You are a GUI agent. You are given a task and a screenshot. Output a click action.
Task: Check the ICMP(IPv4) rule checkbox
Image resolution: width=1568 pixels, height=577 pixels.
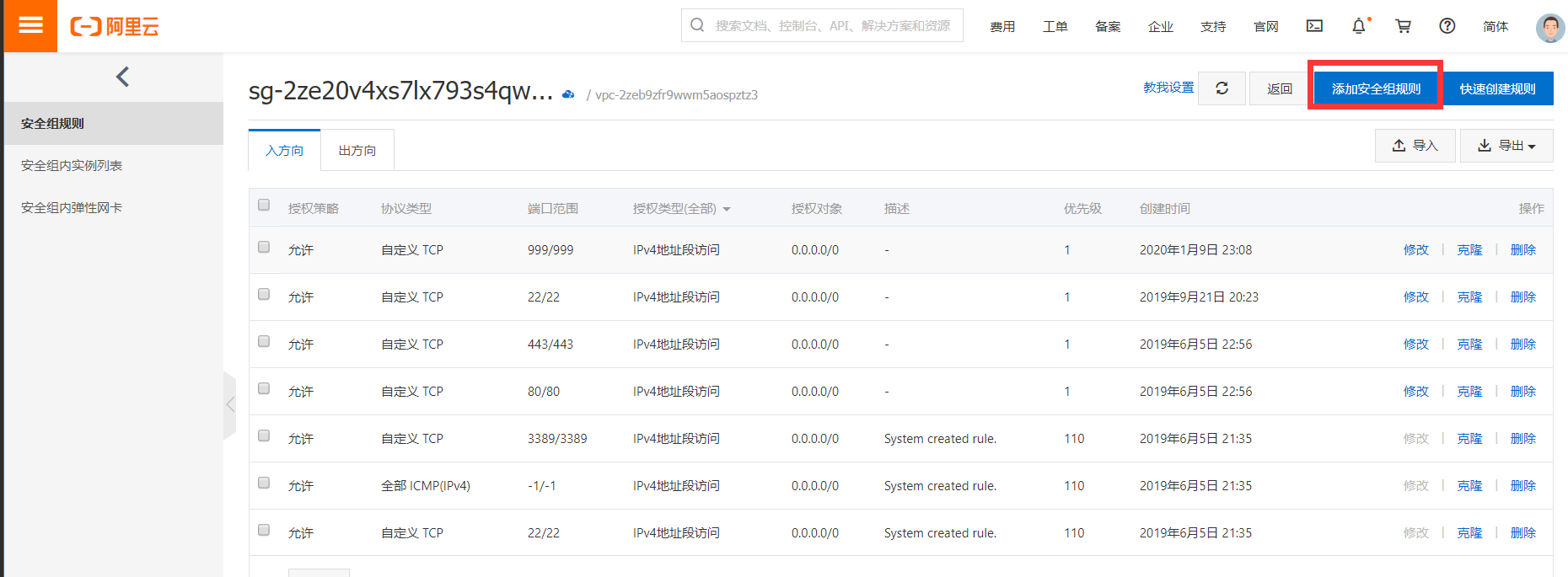264,483
